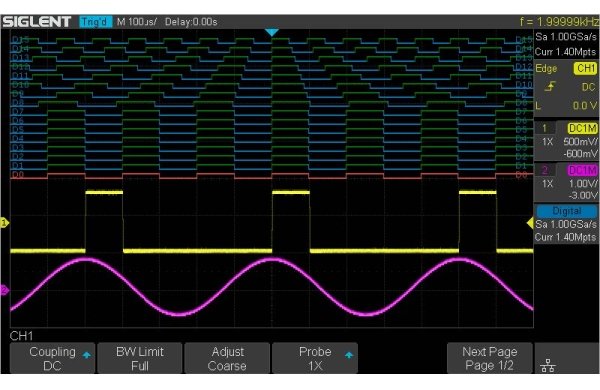Select the blue trigger position marker
This screenshot has height=390, width=600.
272,33
